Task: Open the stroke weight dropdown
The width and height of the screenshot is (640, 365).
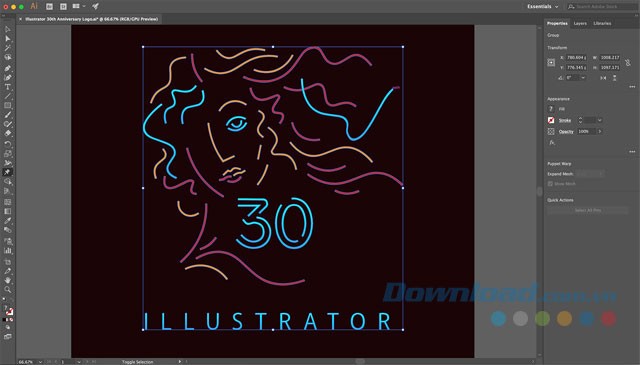Action: pos(600,120)
